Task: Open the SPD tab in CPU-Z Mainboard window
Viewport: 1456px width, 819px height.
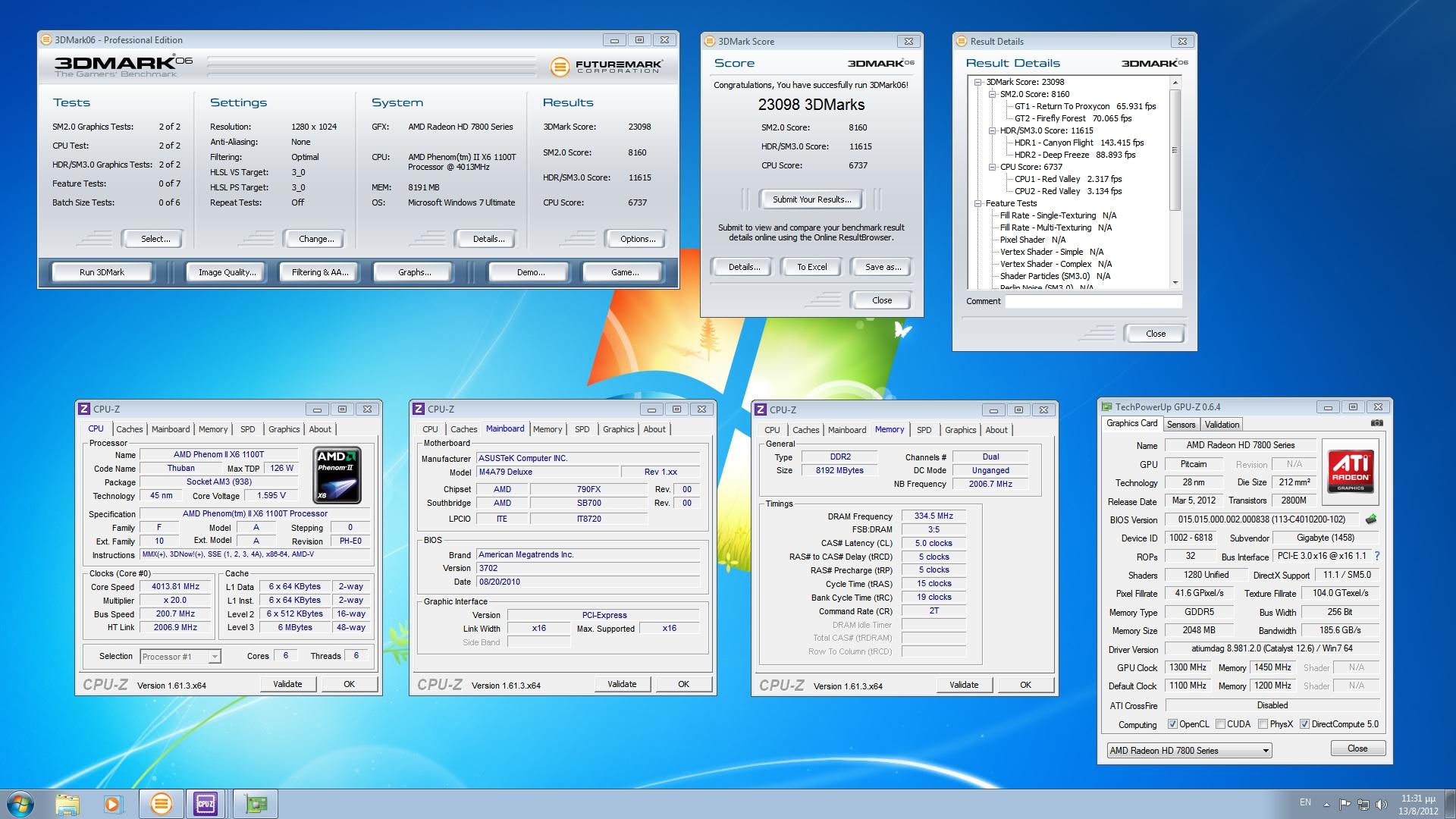Action: [582, 429]
